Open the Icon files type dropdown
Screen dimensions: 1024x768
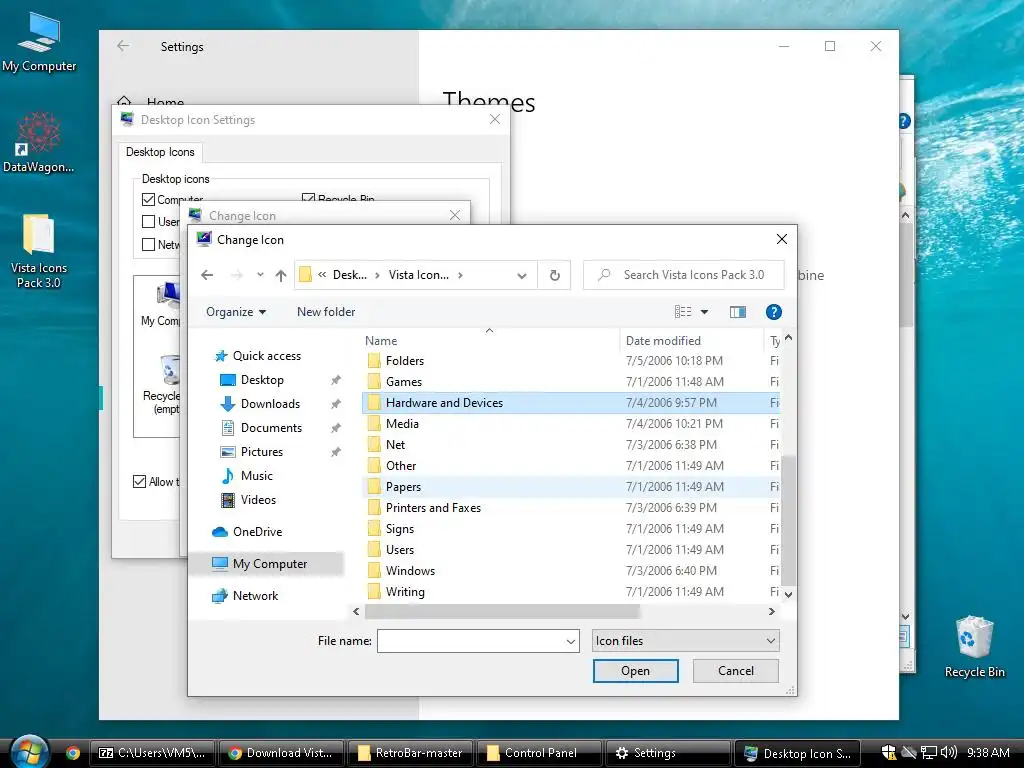coord(685,641)
